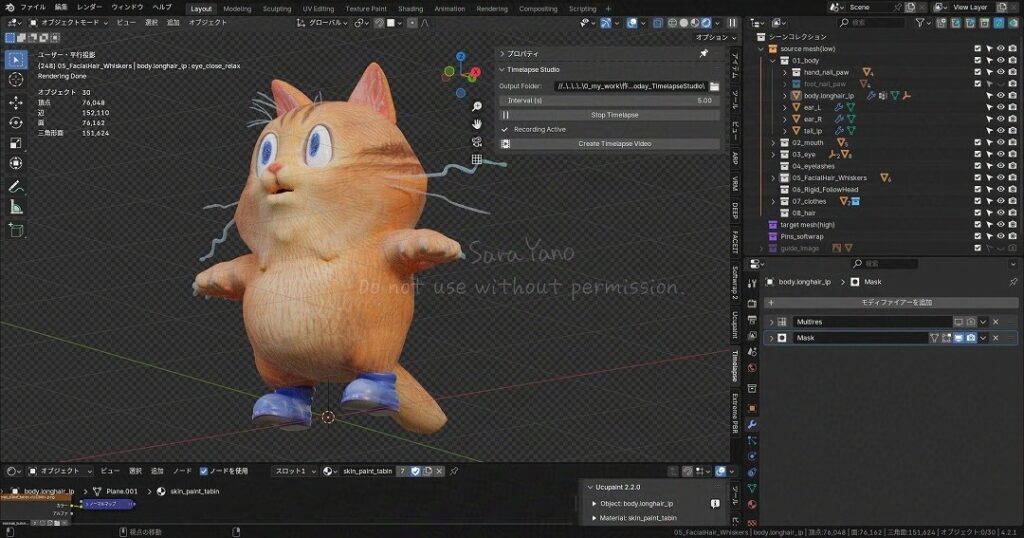Screen dimensions: 1024x538
Task: Collapse the Timelapse Studio panel
Action: pyautogui.click(x=502, y=70)
